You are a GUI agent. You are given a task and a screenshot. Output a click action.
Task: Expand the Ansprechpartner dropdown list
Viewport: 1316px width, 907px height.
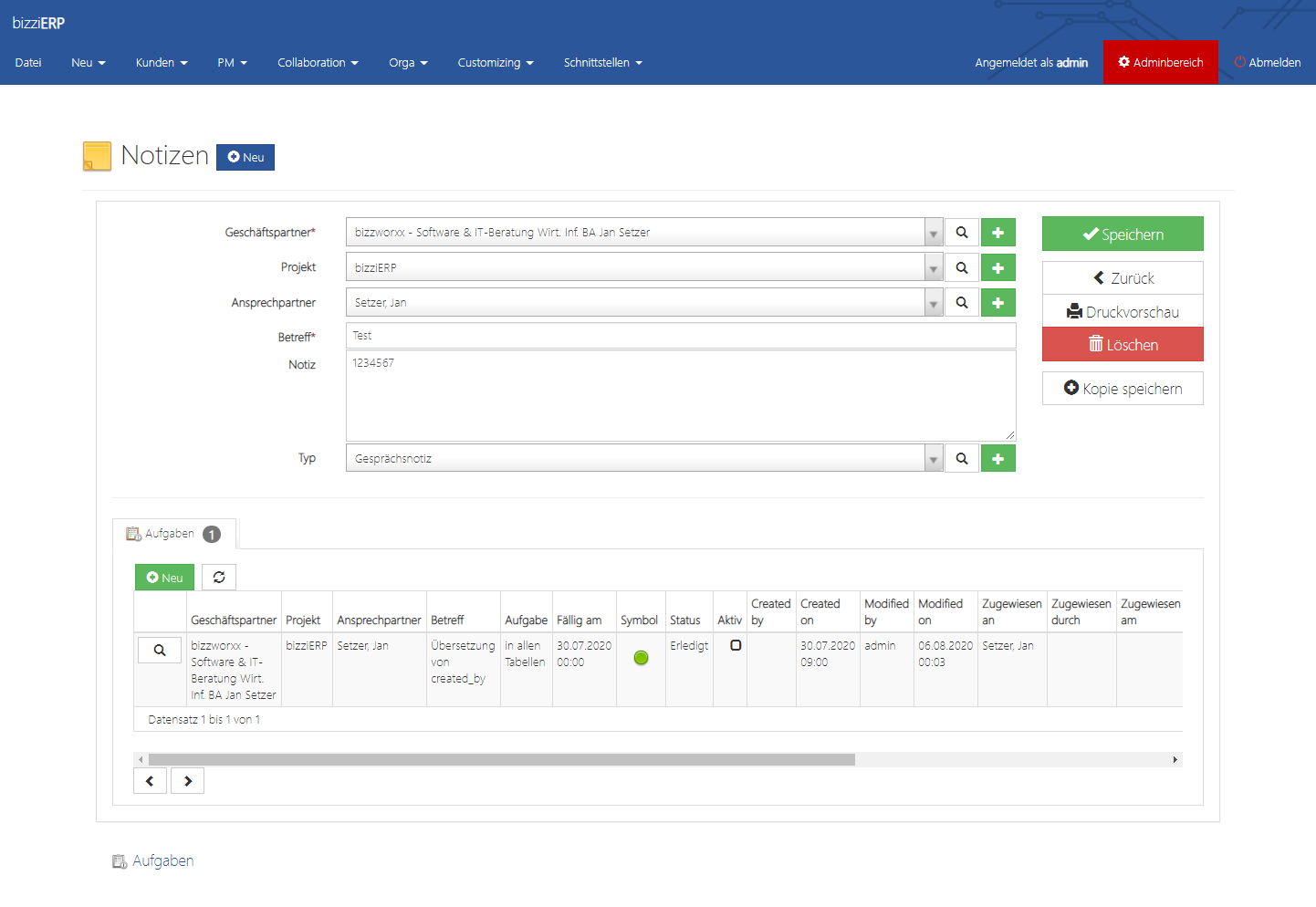click(933, 304)
